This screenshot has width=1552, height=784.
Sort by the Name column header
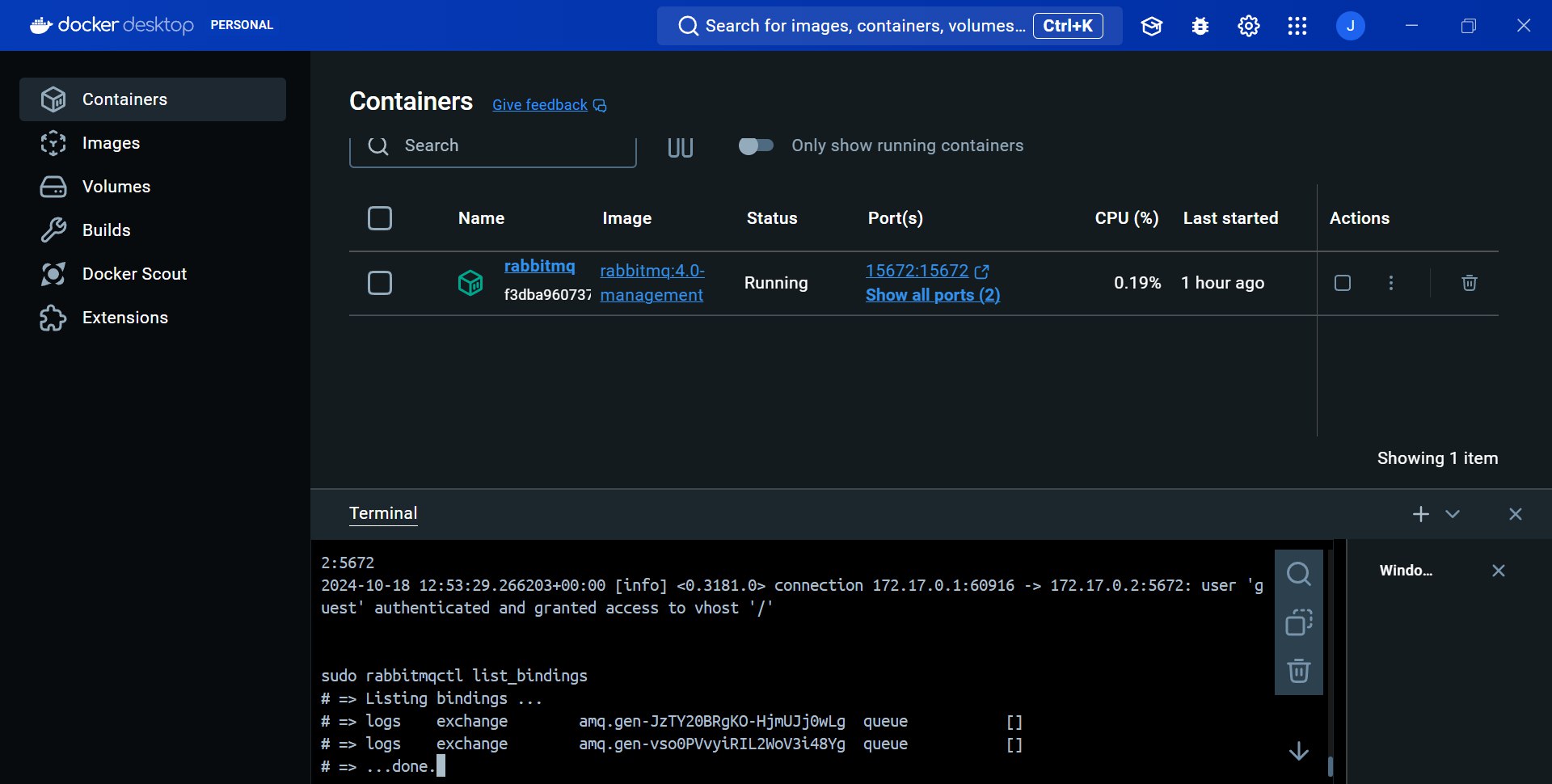pyautogui.click(x=481, y=218)
